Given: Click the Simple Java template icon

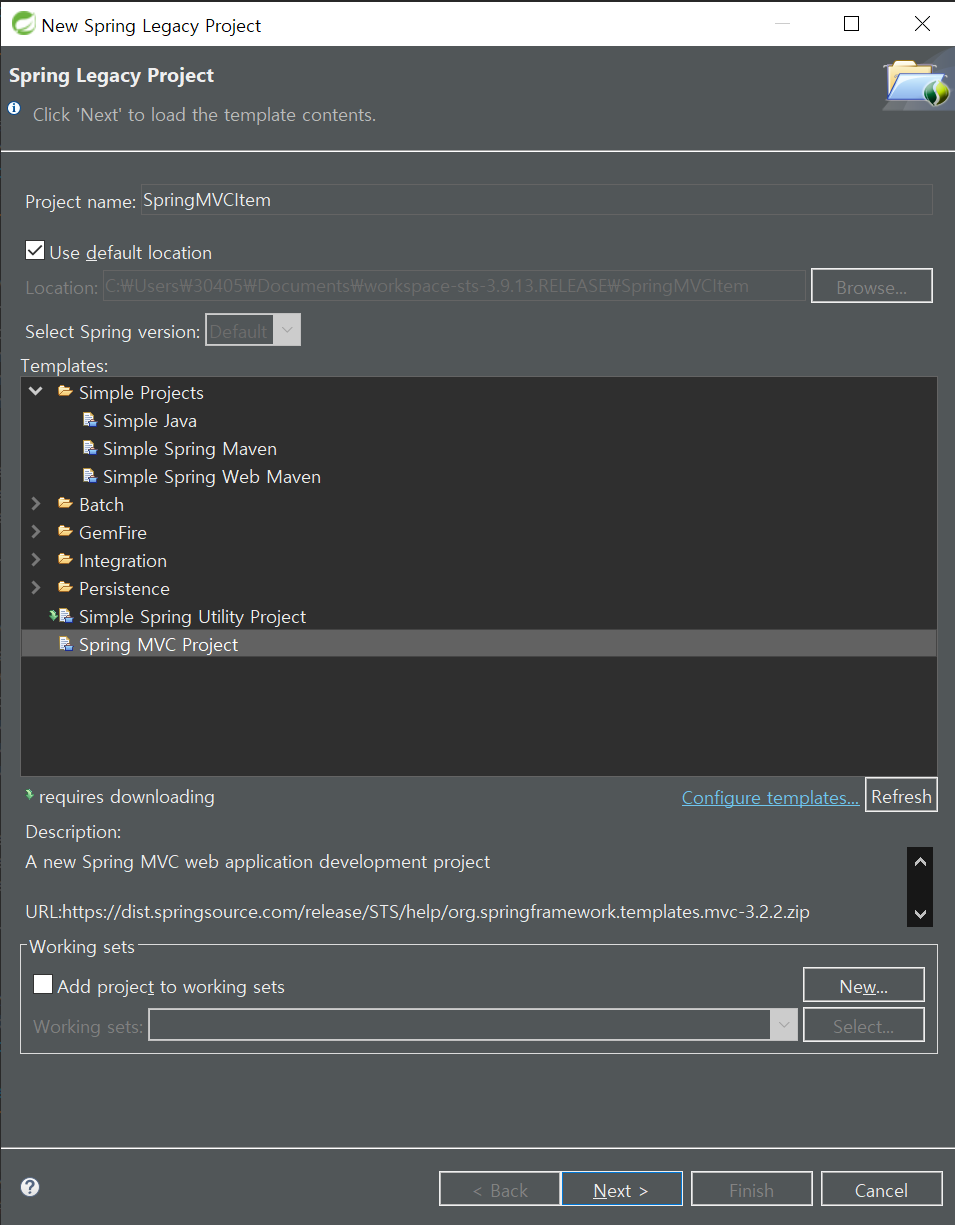Looking at the screenshot, I should (x=90, y=420).
